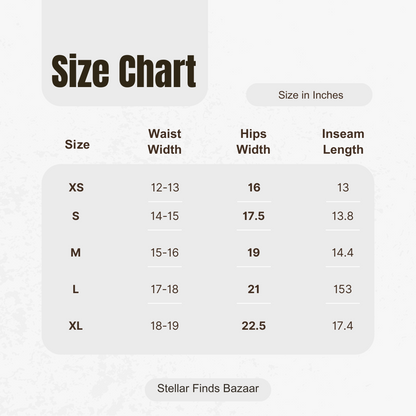This screenshot has width=416, height=416.
Task: Click the 14.4 inseam value
Action: (343, 253)
